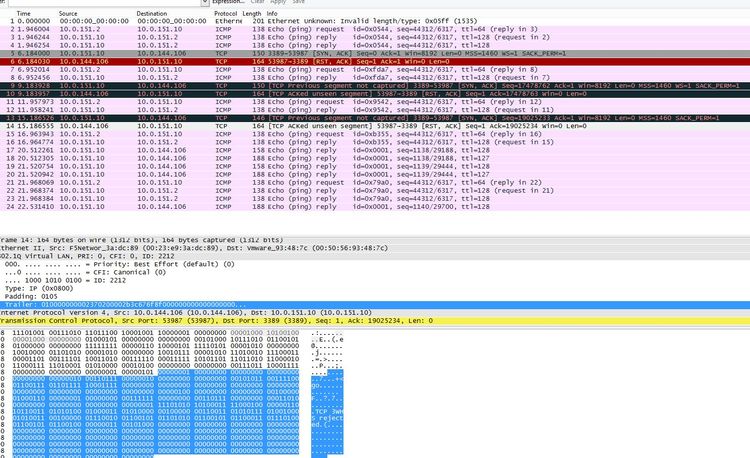Select packet 15 ping request id=0xb355
Screen dimensions: 750x458
pos(375,134)
